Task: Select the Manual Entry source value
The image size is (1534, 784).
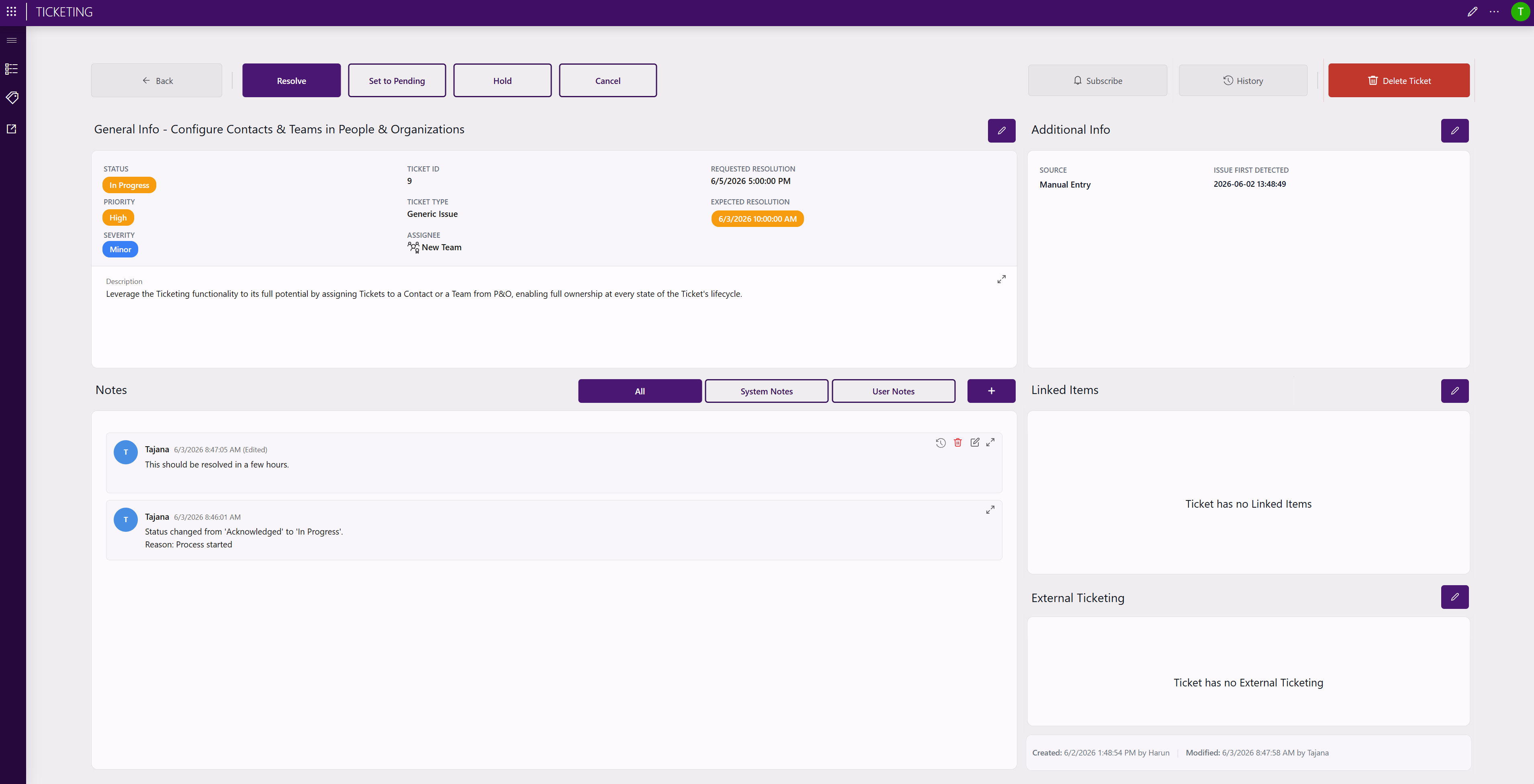Action: pyautogui.click(x=1066, y=184)
